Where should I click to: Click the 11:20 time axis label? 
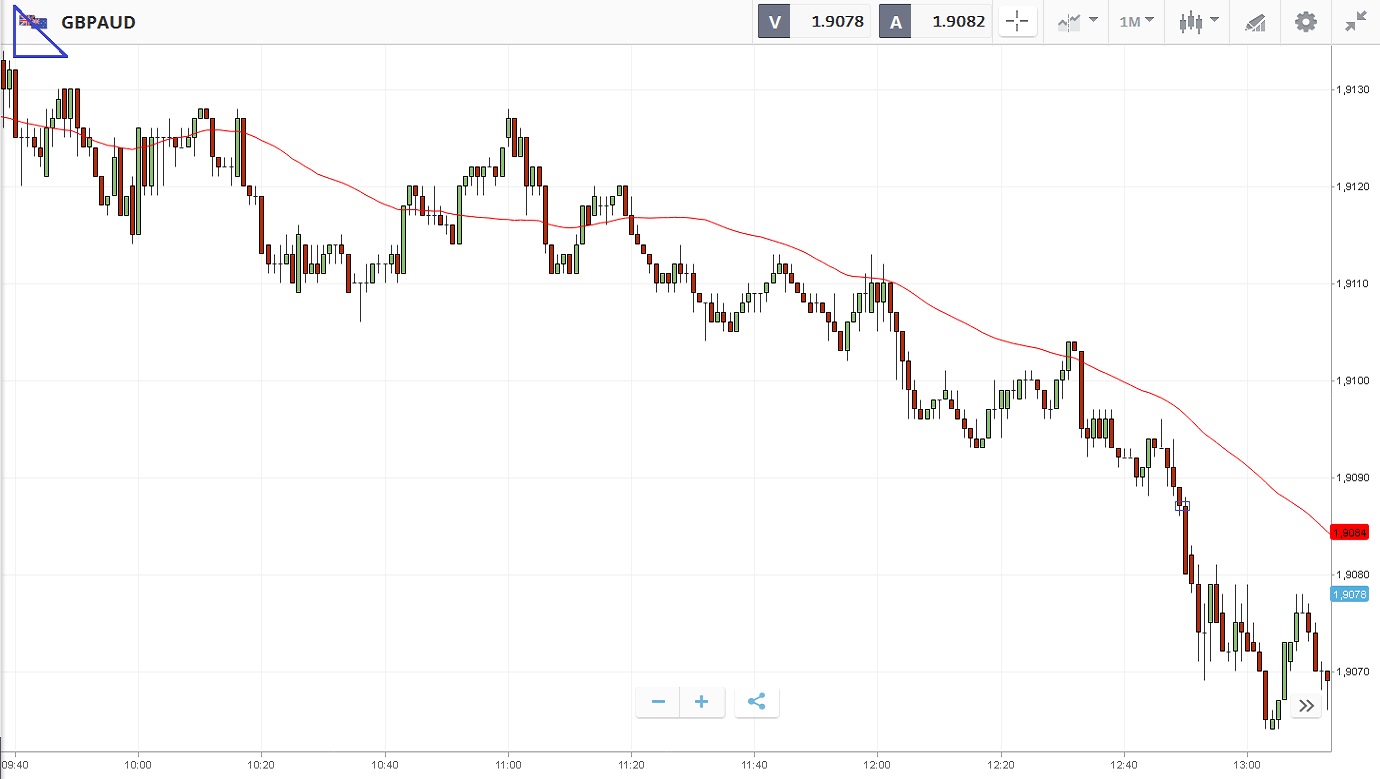click(x=631, y=765)
